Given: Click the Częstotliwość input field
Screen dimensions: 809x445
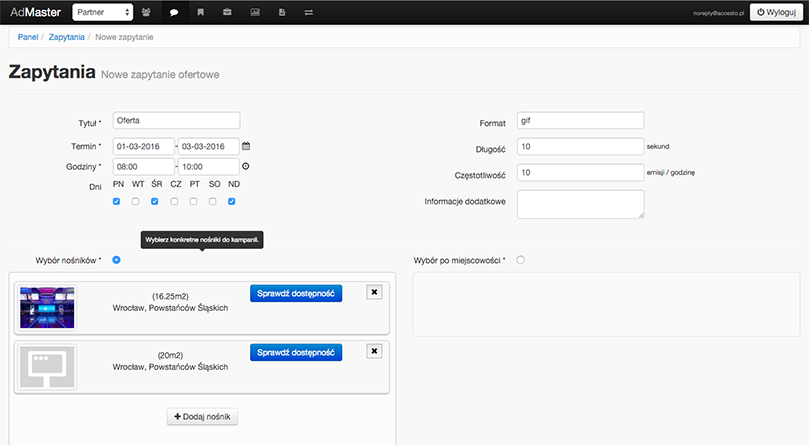Looking at the screenshot, I should pos(581,172).
